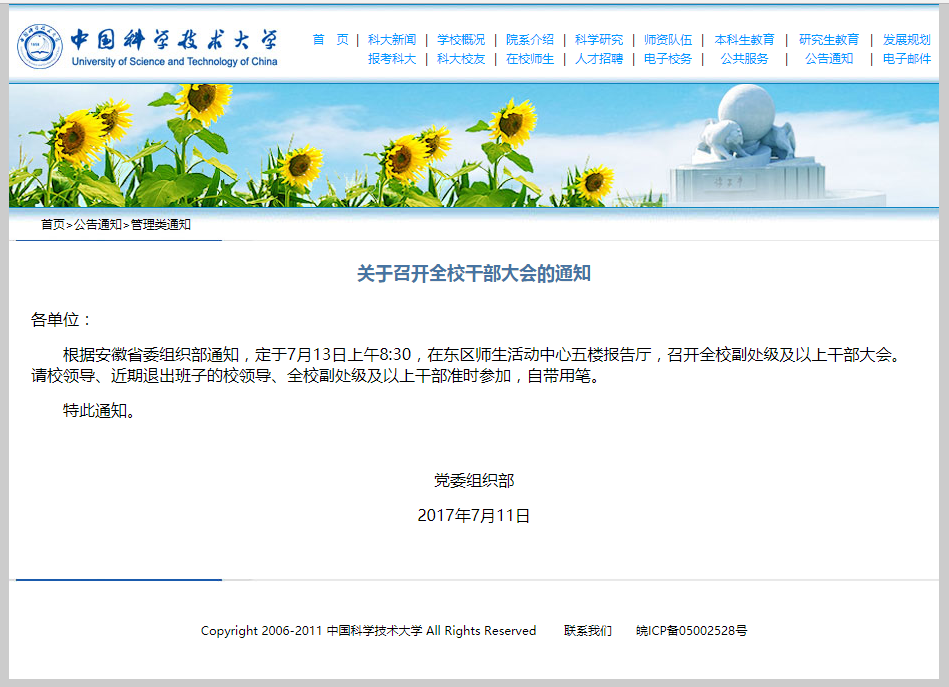Click the sunflower banner image
The height and width of the screenshot is (687, 949).
pyautogui.click(x=474, y=145)
